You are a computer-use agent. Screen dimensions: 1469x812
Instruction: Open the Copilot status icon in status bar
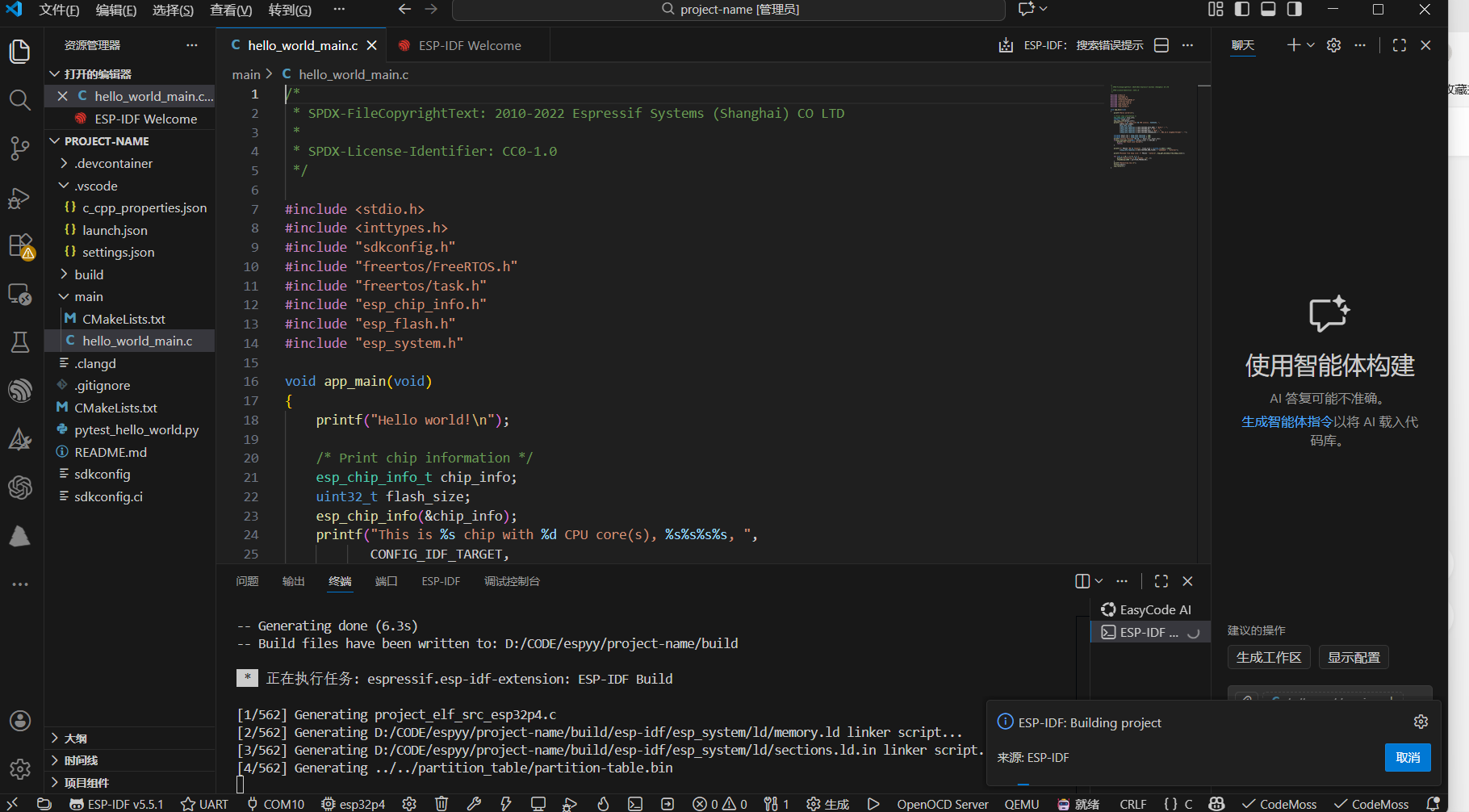coord(1216,804)
